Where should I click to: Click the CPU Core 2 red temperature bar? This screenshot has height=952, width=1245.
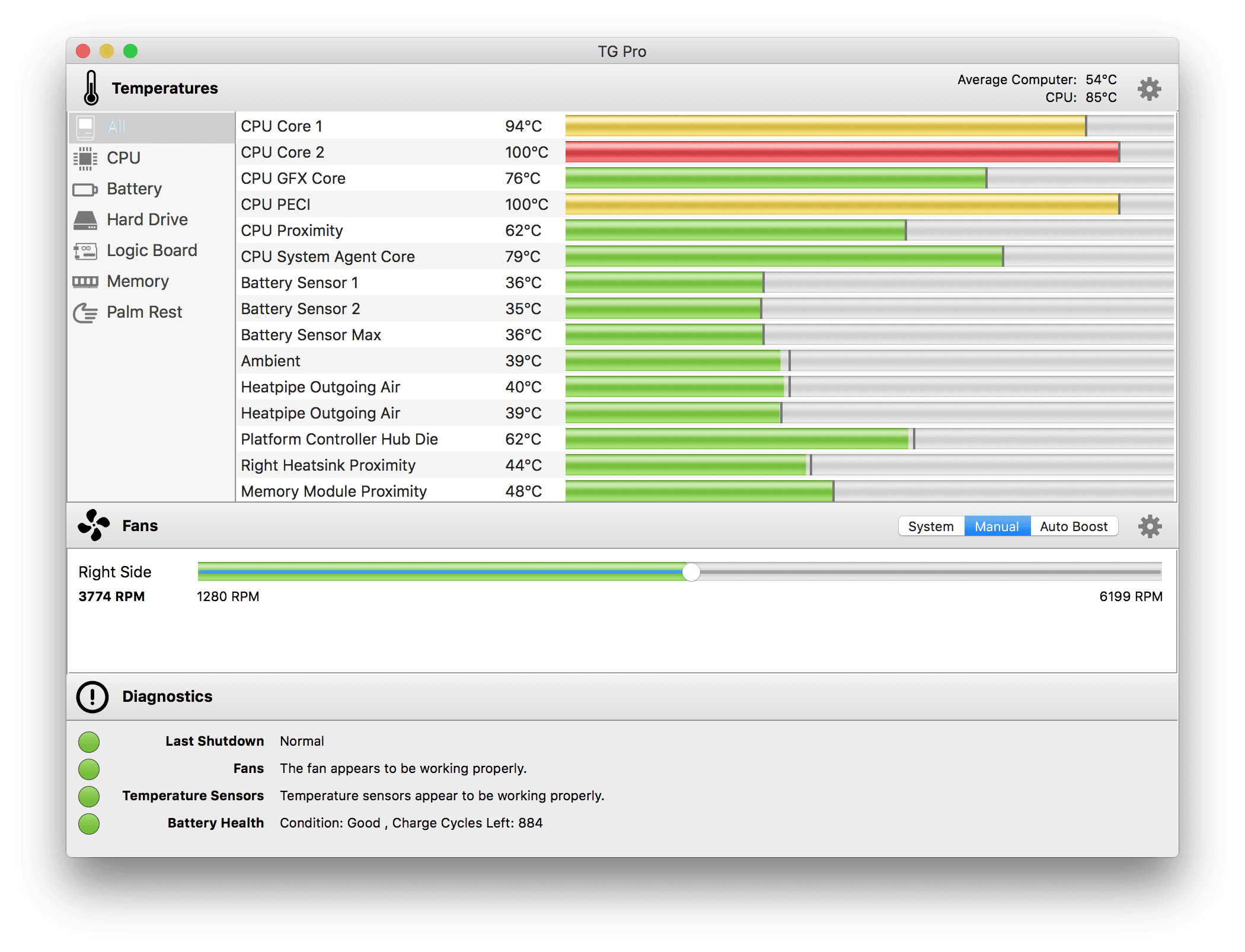(842, 152)
